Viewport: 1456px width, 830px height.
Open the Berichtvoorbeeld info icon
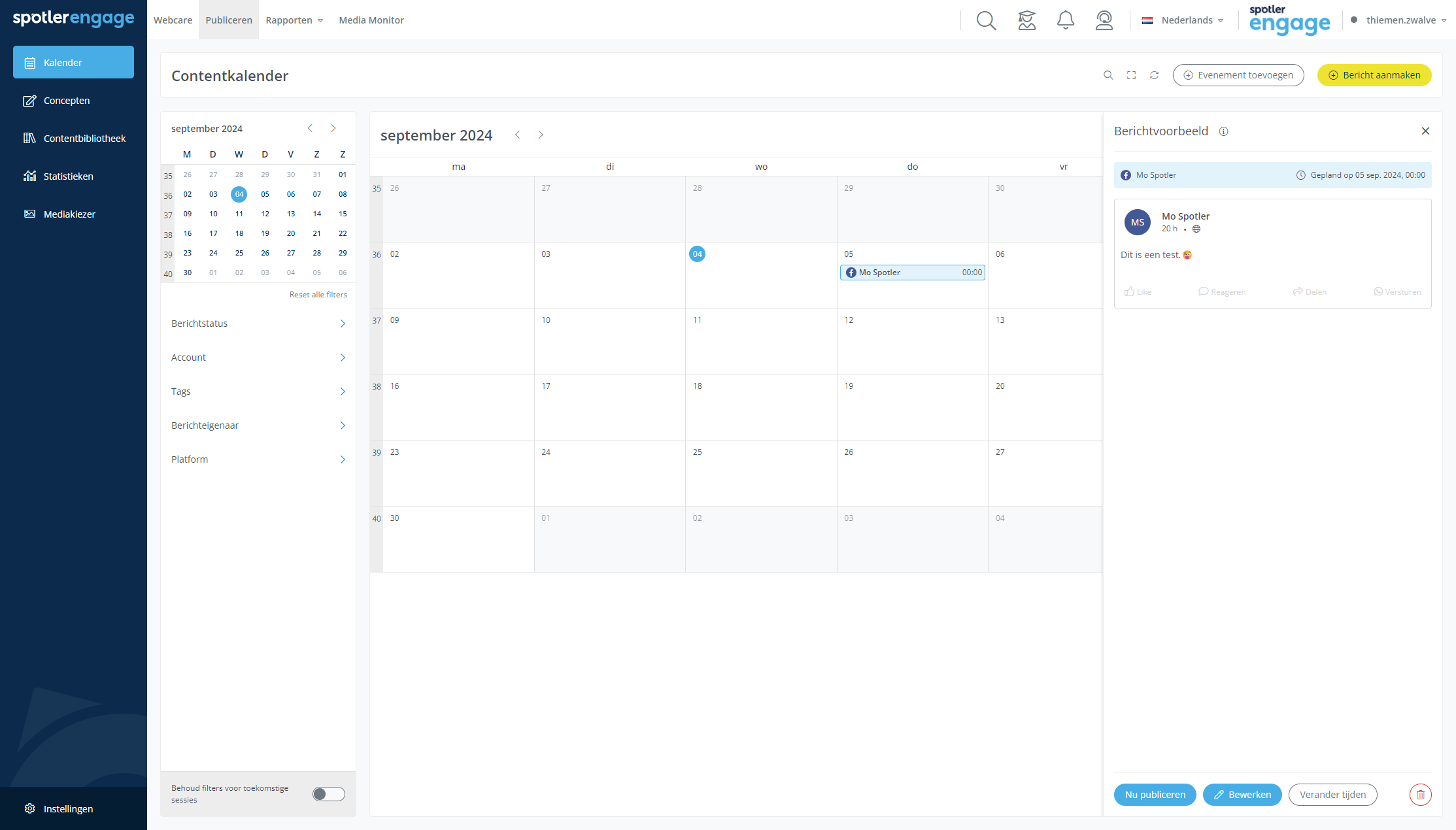1223,131
